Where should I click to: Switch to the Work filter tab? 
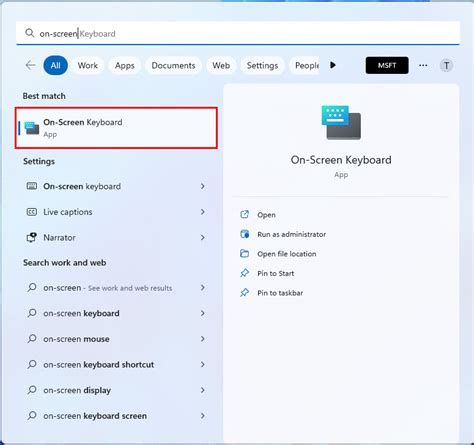click(x=88, y=65)
